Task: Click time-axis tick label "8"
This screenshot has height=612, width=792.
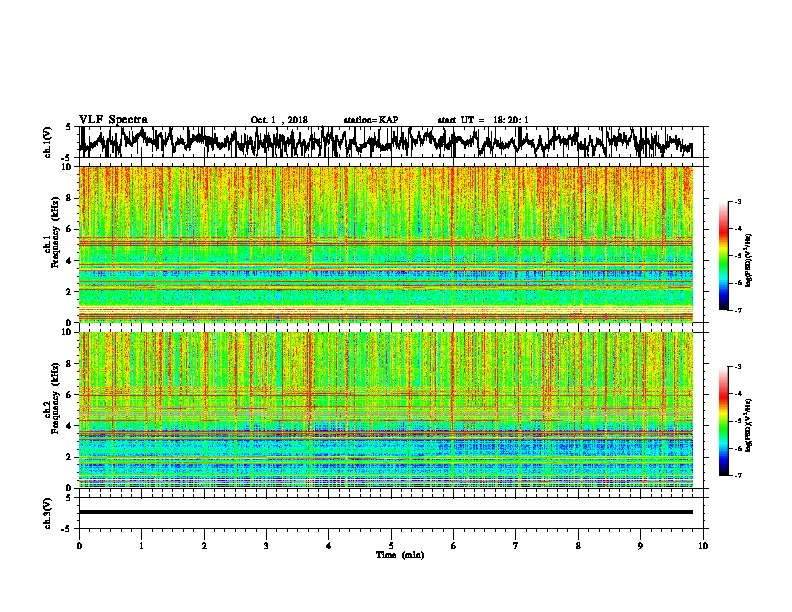Action: 578,546
